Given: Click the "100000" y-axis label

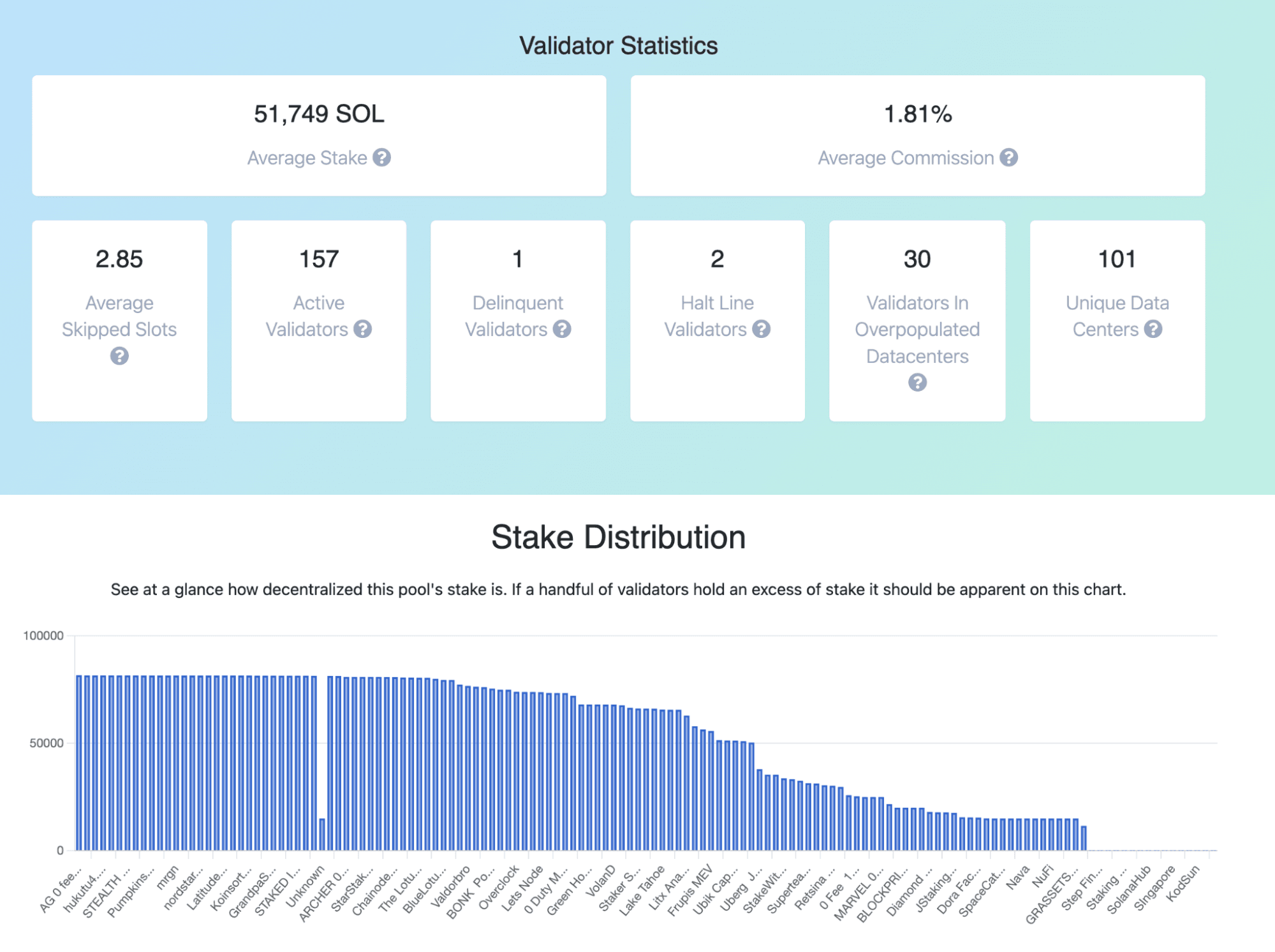Looking at the screenshot, I should [x=43, y=636].
